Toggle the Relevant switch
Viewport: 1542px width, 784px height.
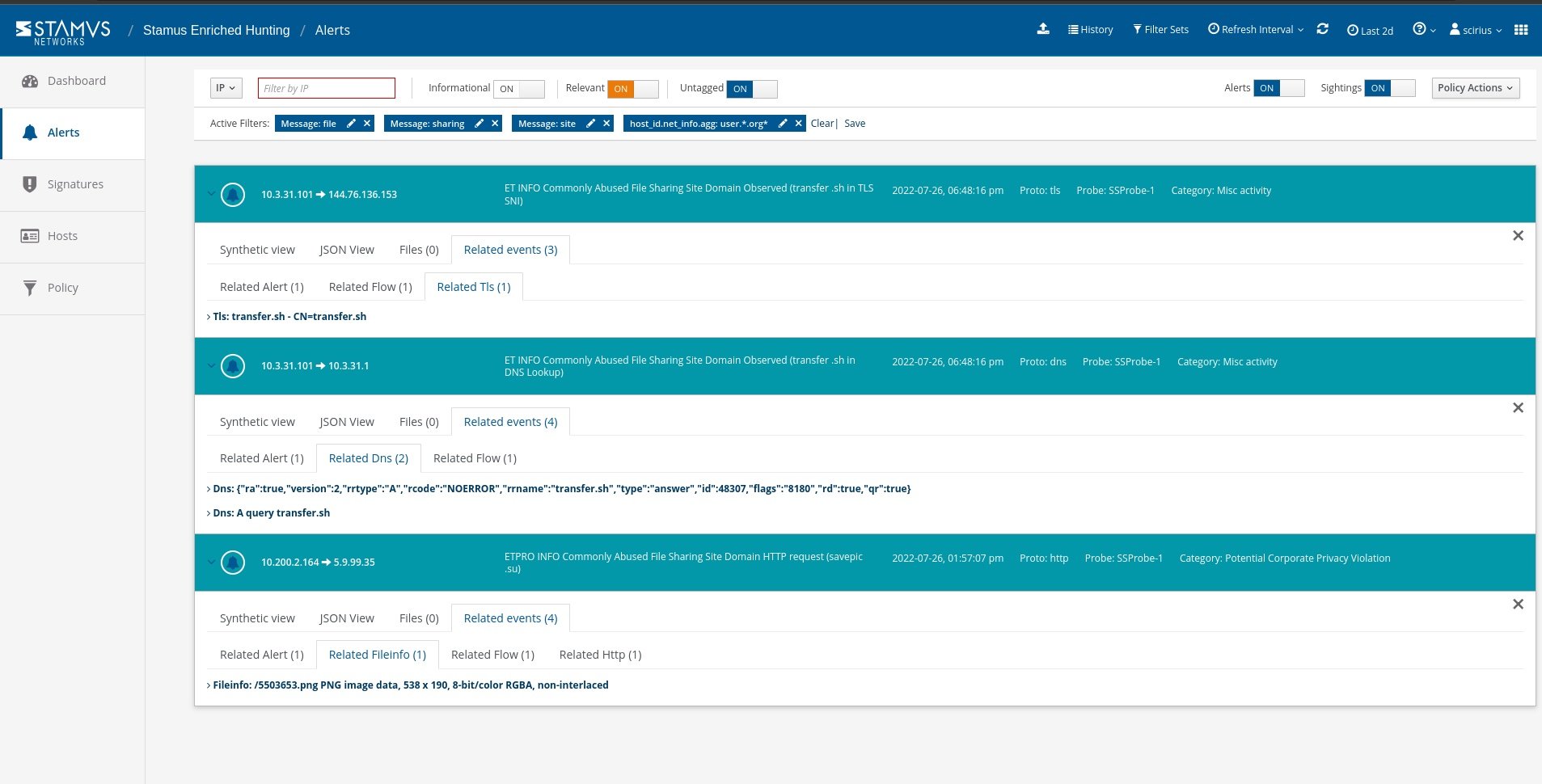[633, 89]
